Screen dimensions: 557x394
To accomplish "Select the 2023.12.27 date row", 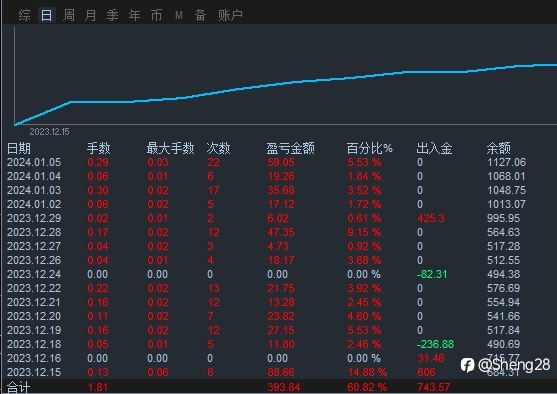I will (34, 246).
